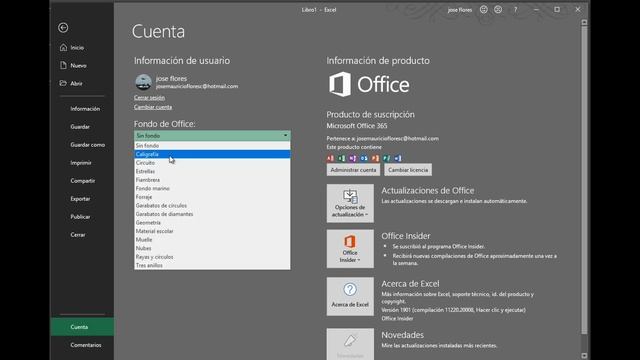Click the Acerca de Excel button
Screen dimensions: 640x360
350,296
